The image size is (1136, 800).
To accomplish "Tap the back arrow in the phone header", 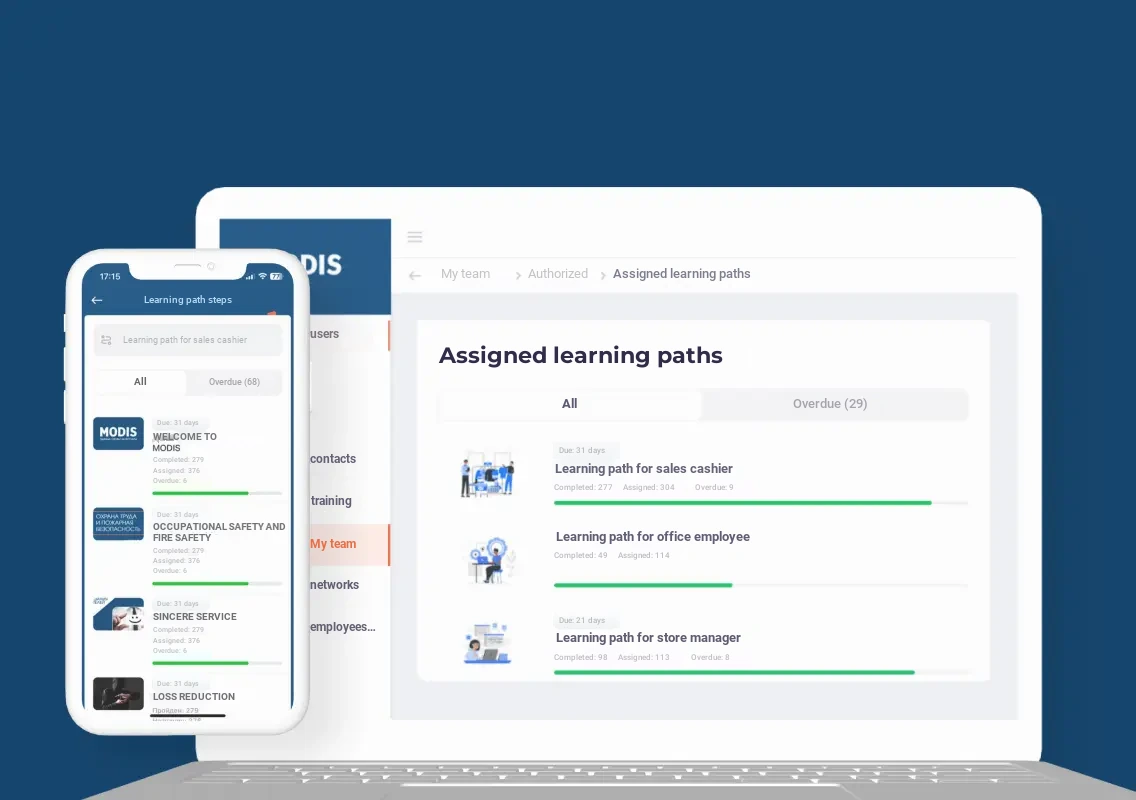I will (97, 300).
